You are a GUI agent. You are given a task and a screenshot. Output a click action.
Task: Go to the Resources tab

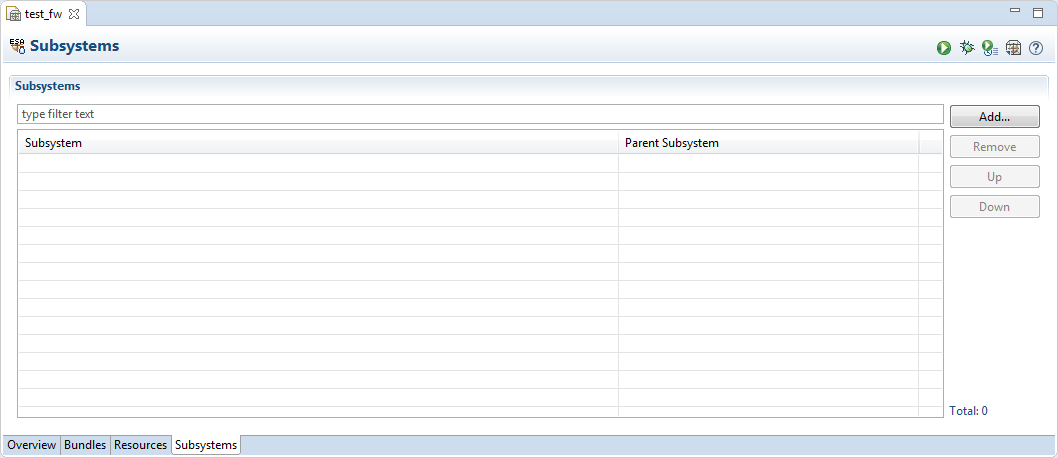point(140,445)
